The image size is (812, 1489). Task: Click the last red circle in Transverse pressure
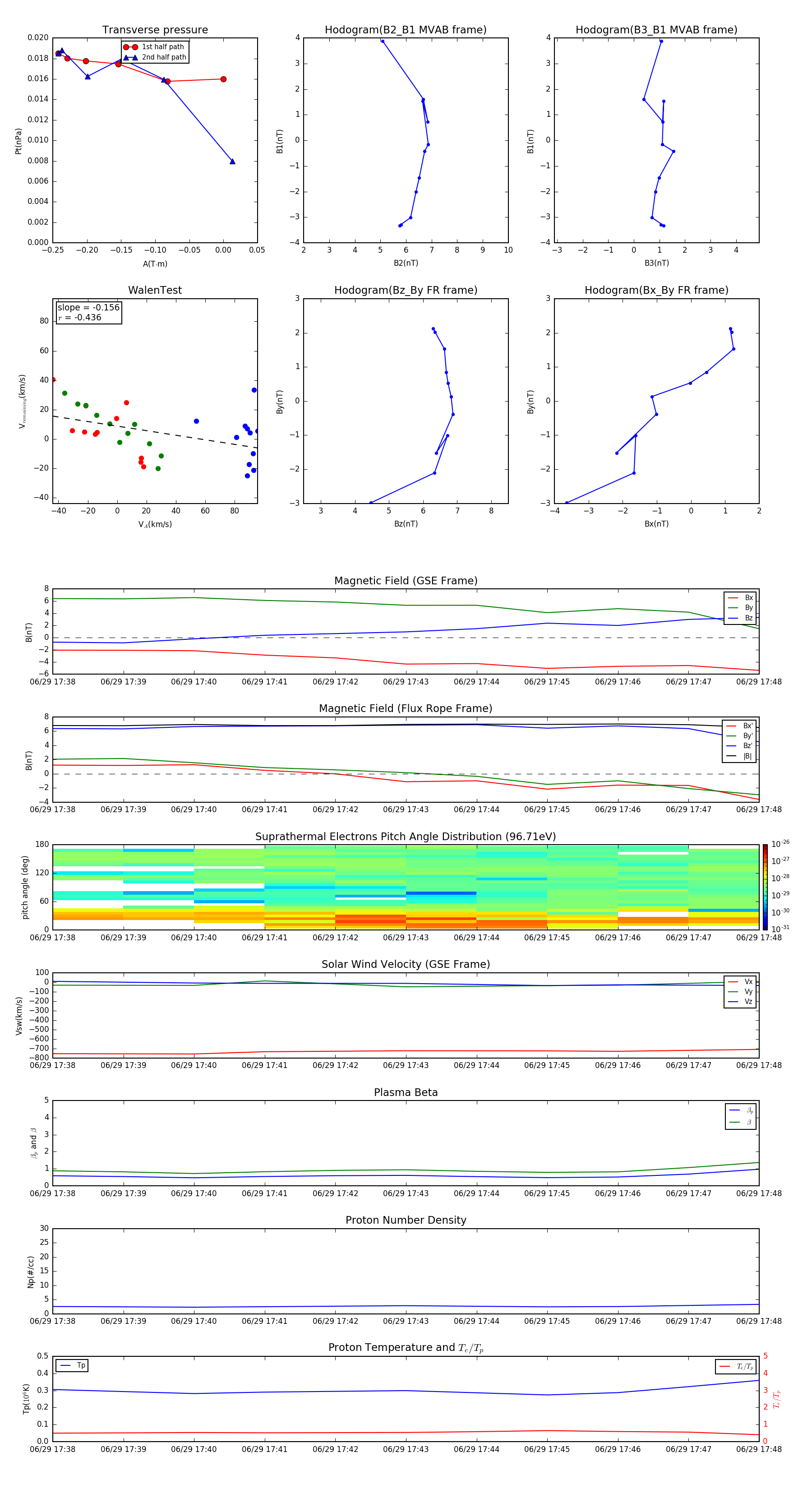[x=223, y=79]
